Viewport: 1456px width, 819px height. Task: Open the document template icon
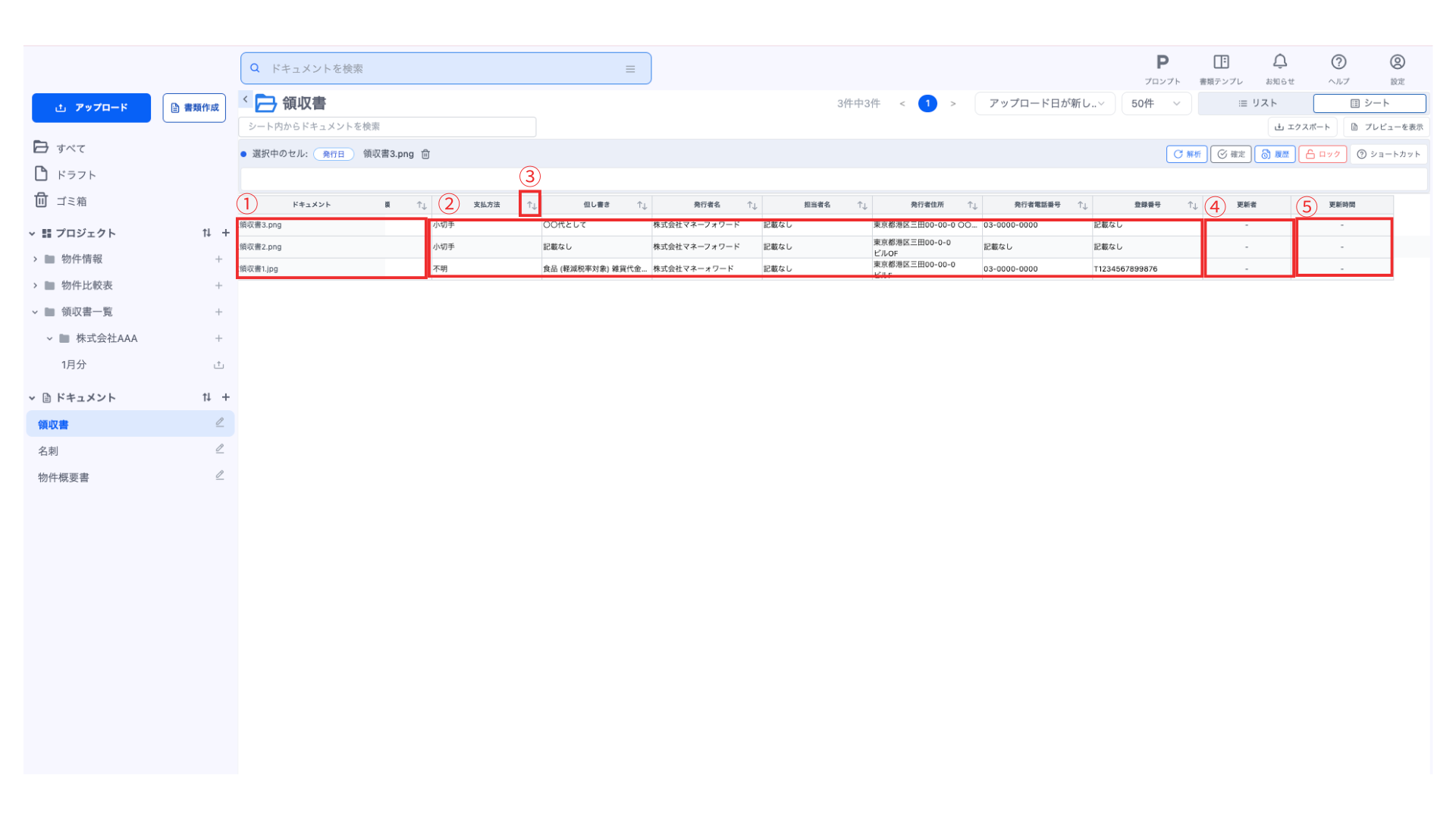coord(1221,62)
